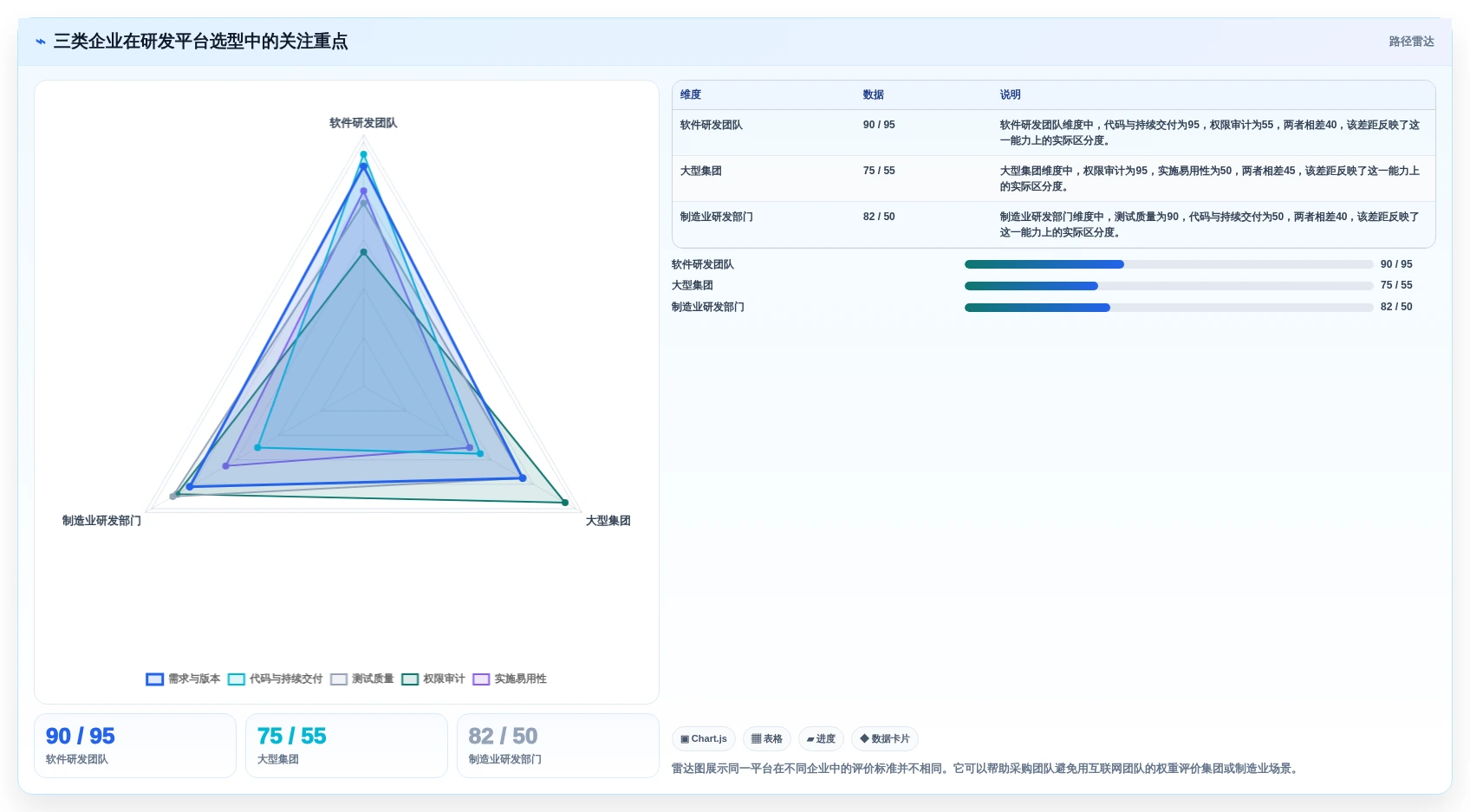
Task: Click the 75 / 55 value in table
Action: (x=879, y=172)
